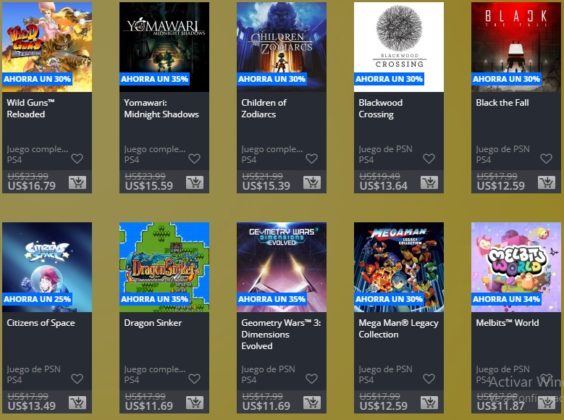Open the Citizens of Space title link
The image size is (564, 420).
point(41,323)
